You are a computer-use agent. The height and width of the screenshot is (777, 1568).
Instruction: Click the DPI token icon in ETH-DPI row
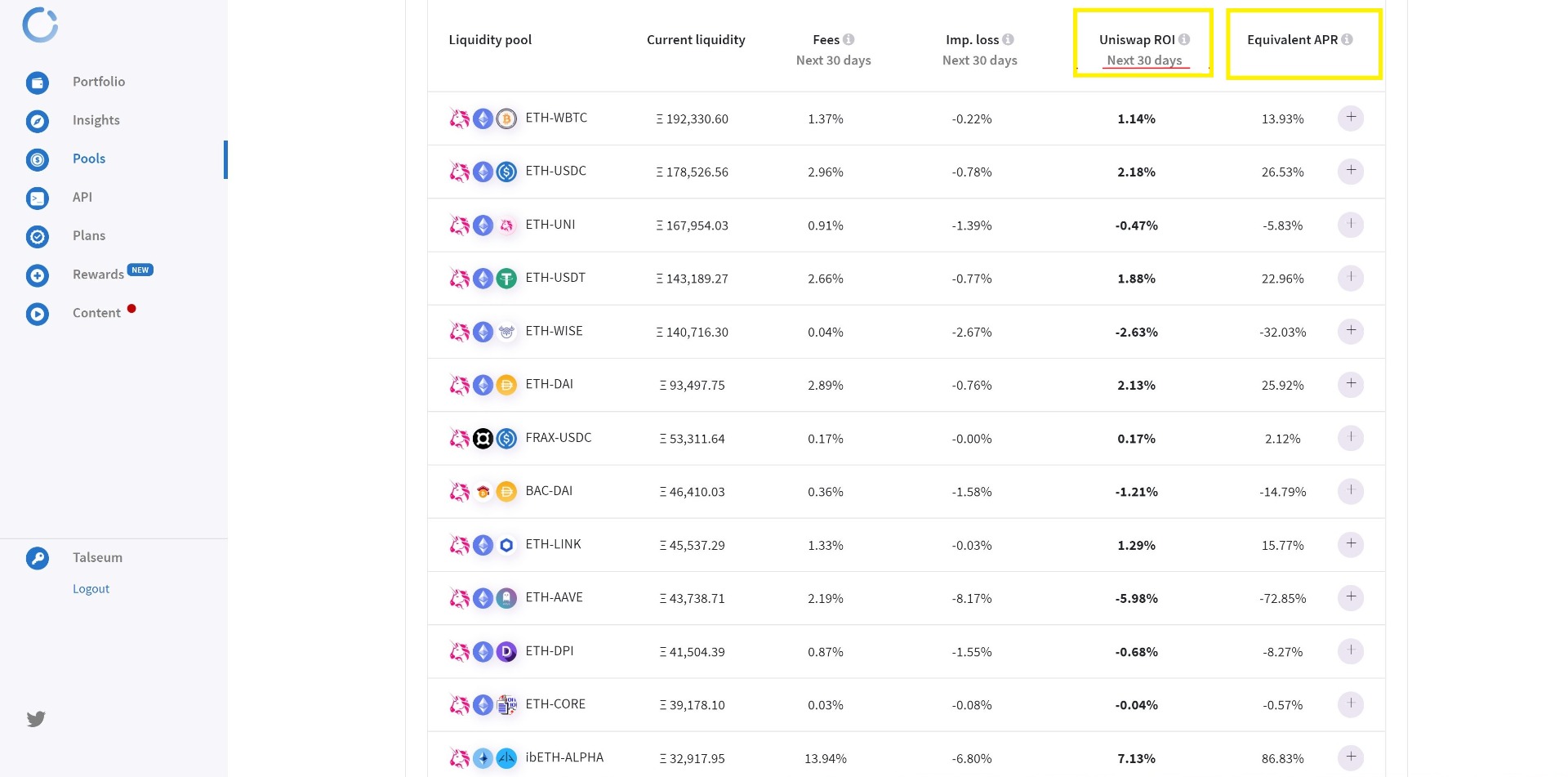tap(506, 652)
